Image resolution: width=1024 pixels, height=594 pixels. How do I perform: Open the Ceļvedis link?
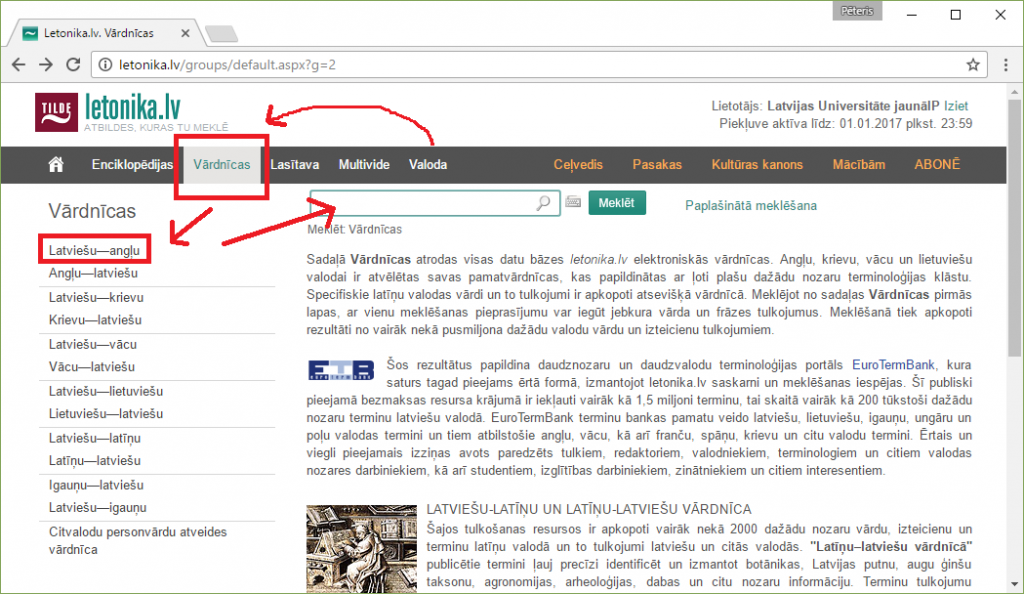point(578,164)
